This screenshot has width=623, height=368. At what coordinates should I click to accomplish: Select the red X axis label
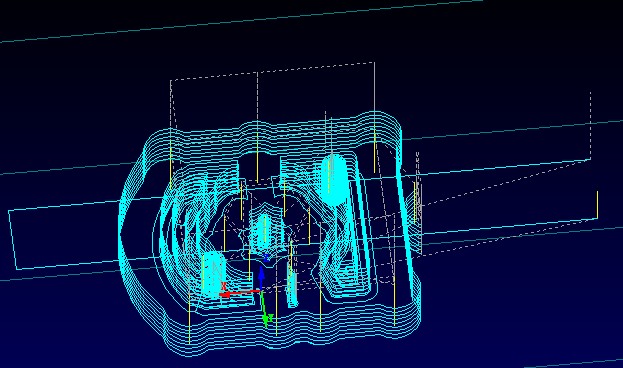coord(224,286)
